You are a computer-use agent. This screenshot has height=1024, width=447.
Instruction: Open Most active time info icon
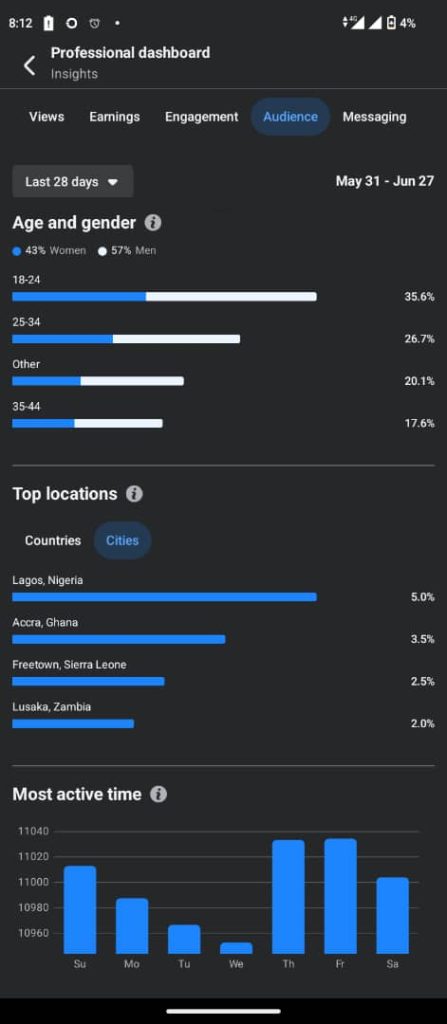point(158,794)
